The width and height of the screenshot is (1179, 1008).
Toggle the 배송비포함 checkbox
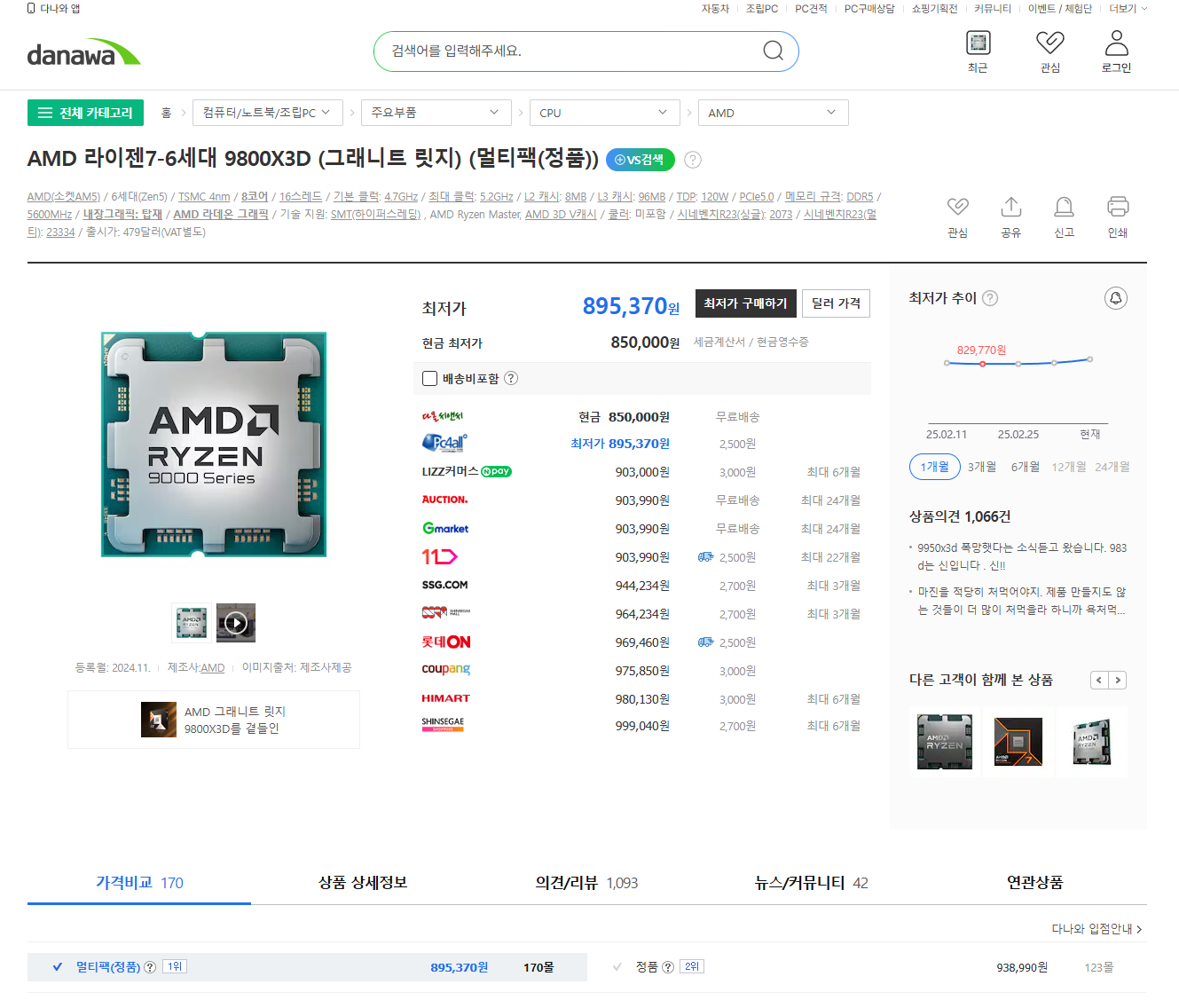[430, 379]
